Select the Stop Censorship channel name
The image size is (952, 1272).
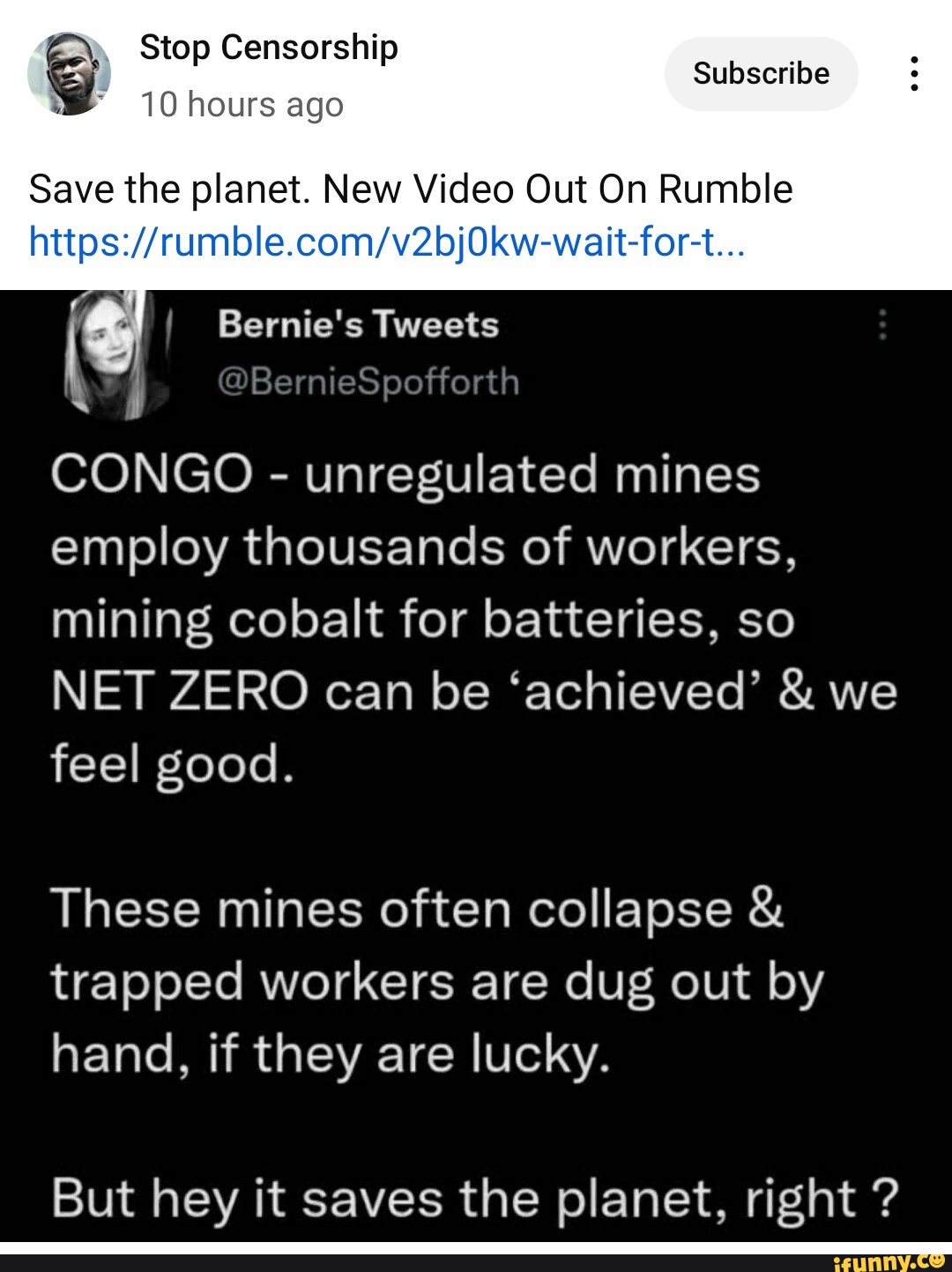pos(267,47)
